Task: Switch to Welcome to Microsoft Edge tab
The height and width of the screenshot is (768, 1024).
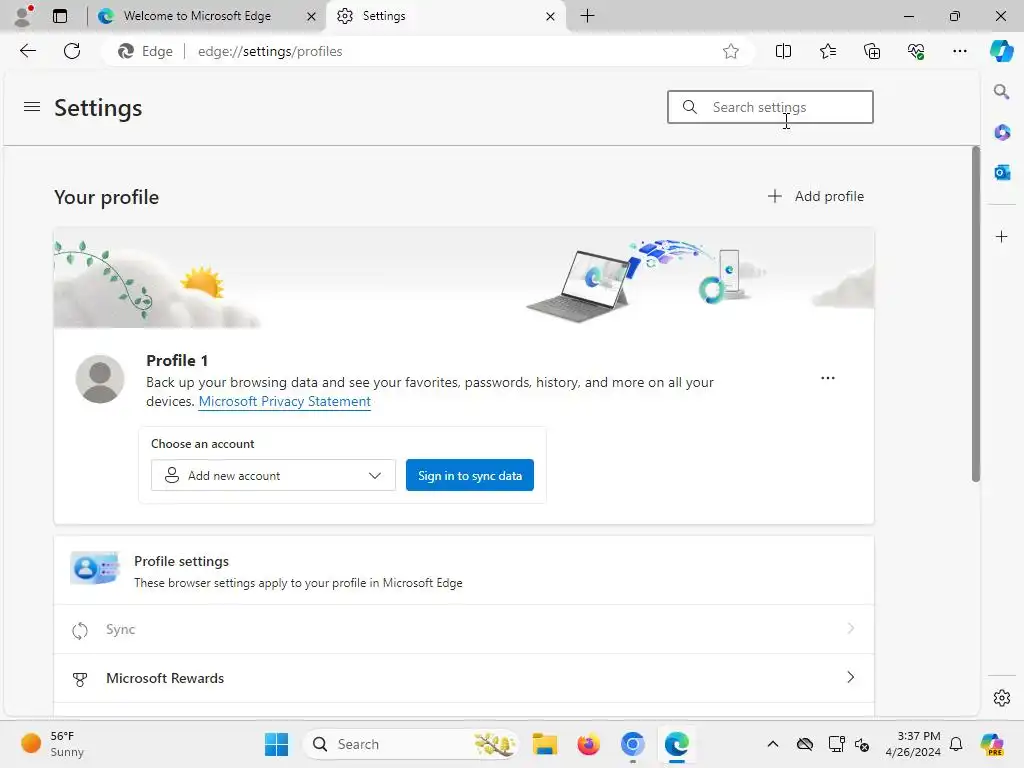Action: (197, 16)
